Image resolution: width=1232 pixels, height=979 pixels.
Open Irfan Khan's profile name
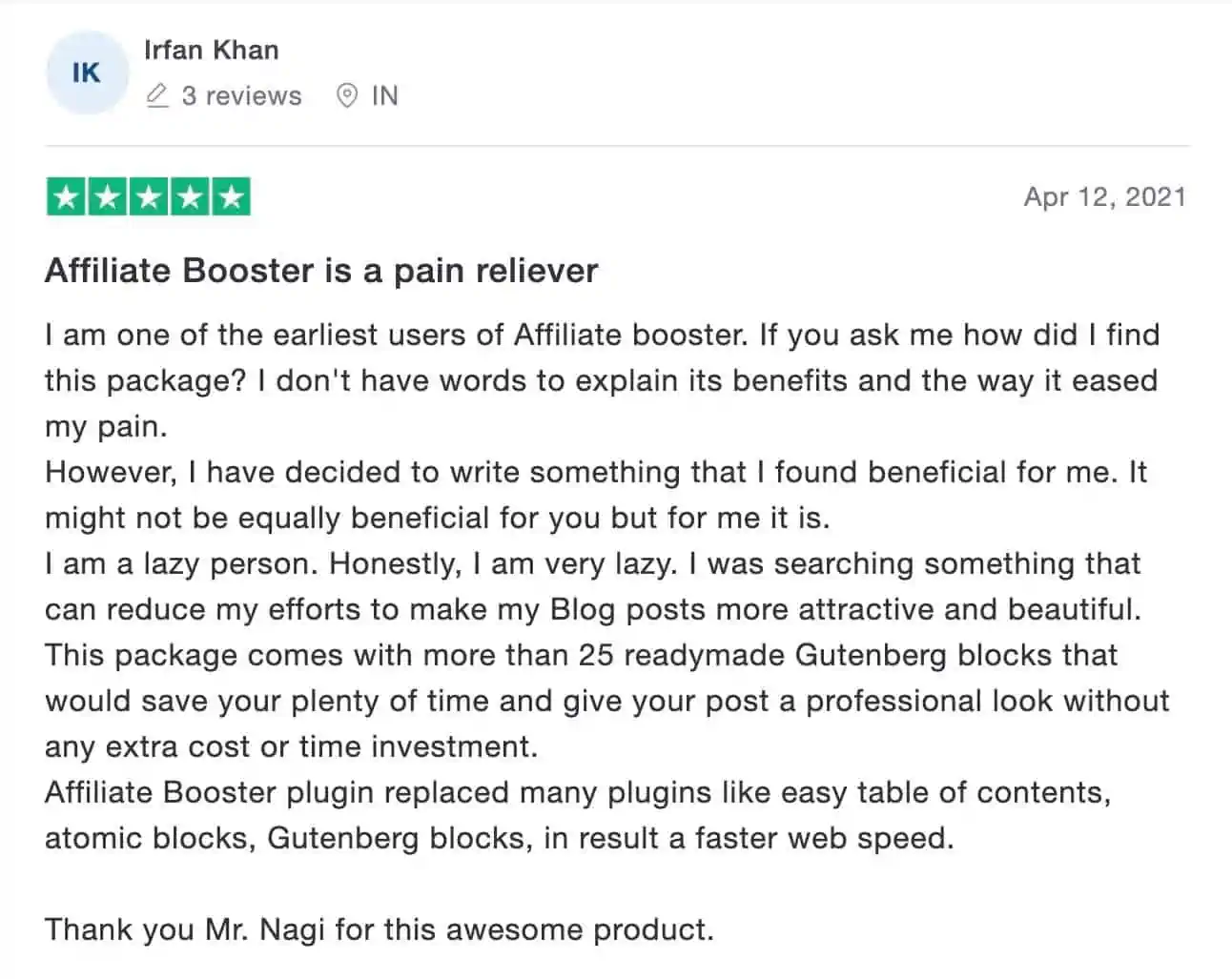coord(212,50)
